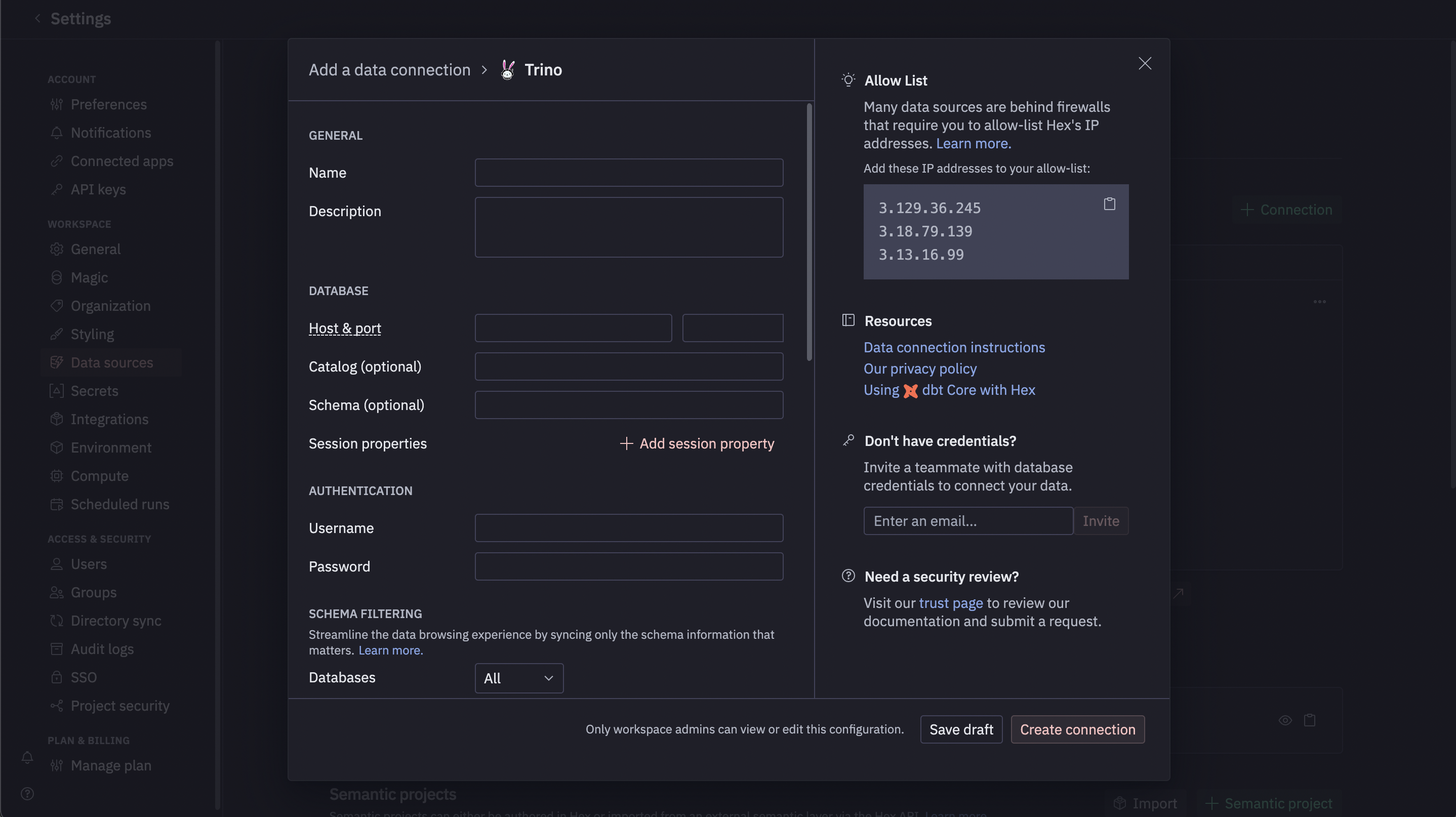This screenshot has width=1456, height=817.
Task: Open the Data connection instructions link
Action: (954, 347)
